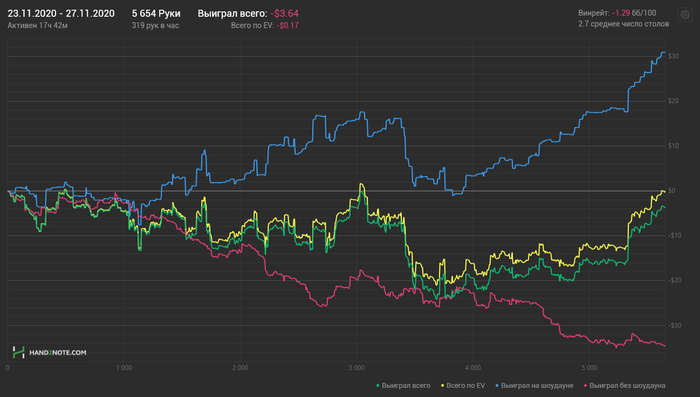Click the 3 000 hands x-axis marker
Viewport: 700px width, 397px height.
point(356,368)
